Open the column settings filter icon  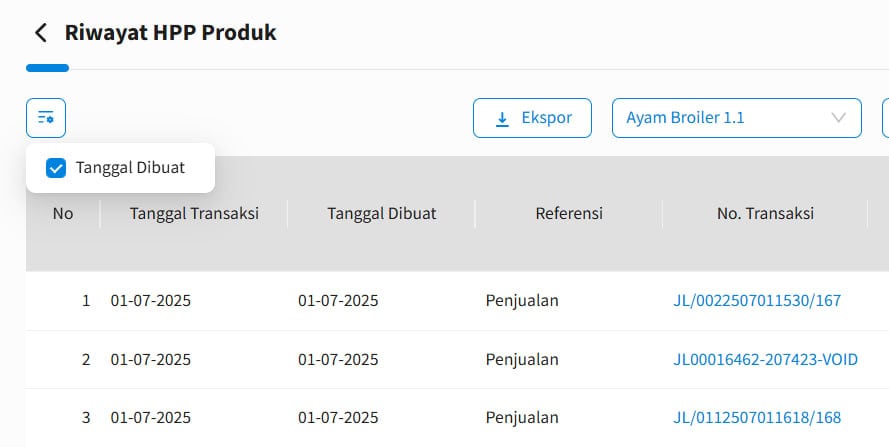pos(46,118)
